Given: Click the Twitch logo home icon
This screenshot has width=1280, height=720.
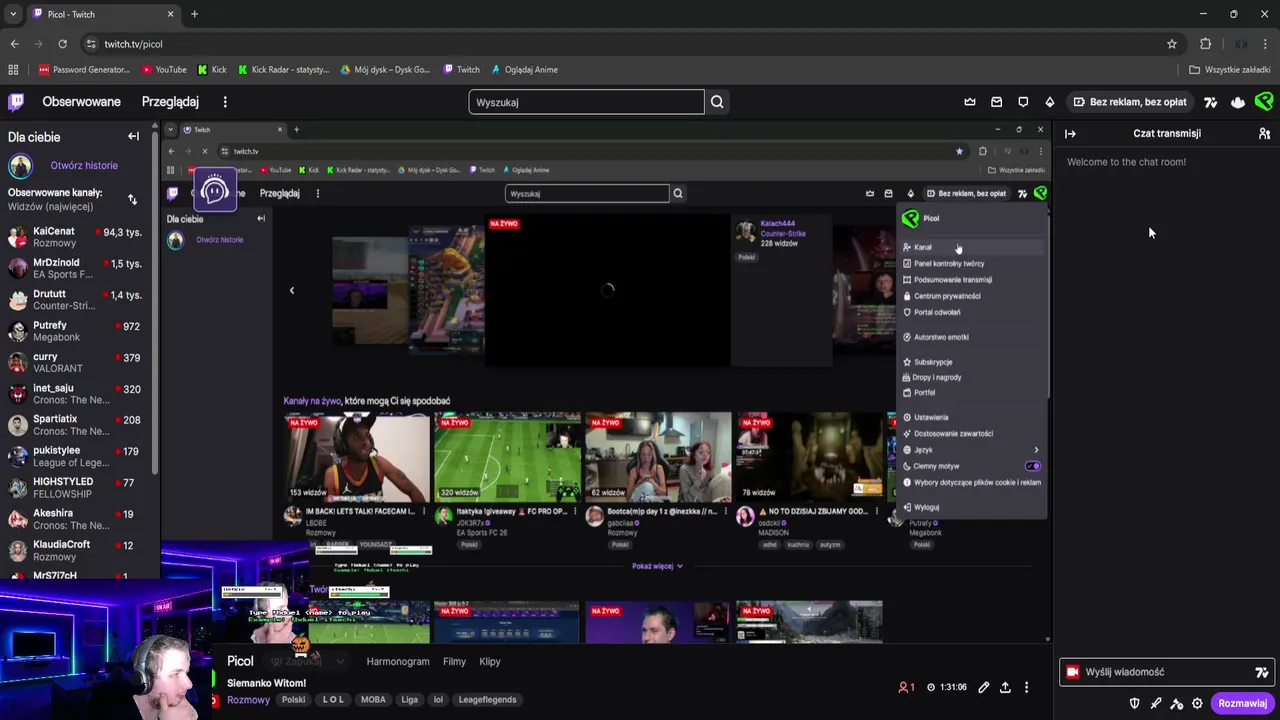Looking at the screenshot, I should [16, 102].
